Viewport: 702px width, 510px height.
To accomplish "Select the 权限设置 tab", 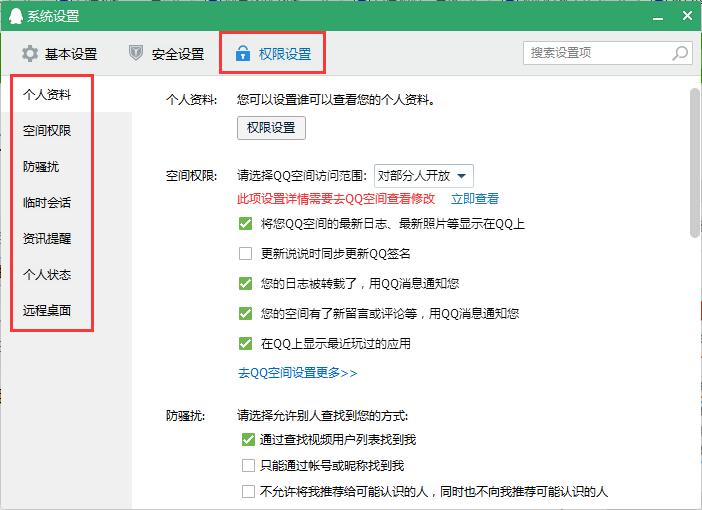I will (273, 54).
